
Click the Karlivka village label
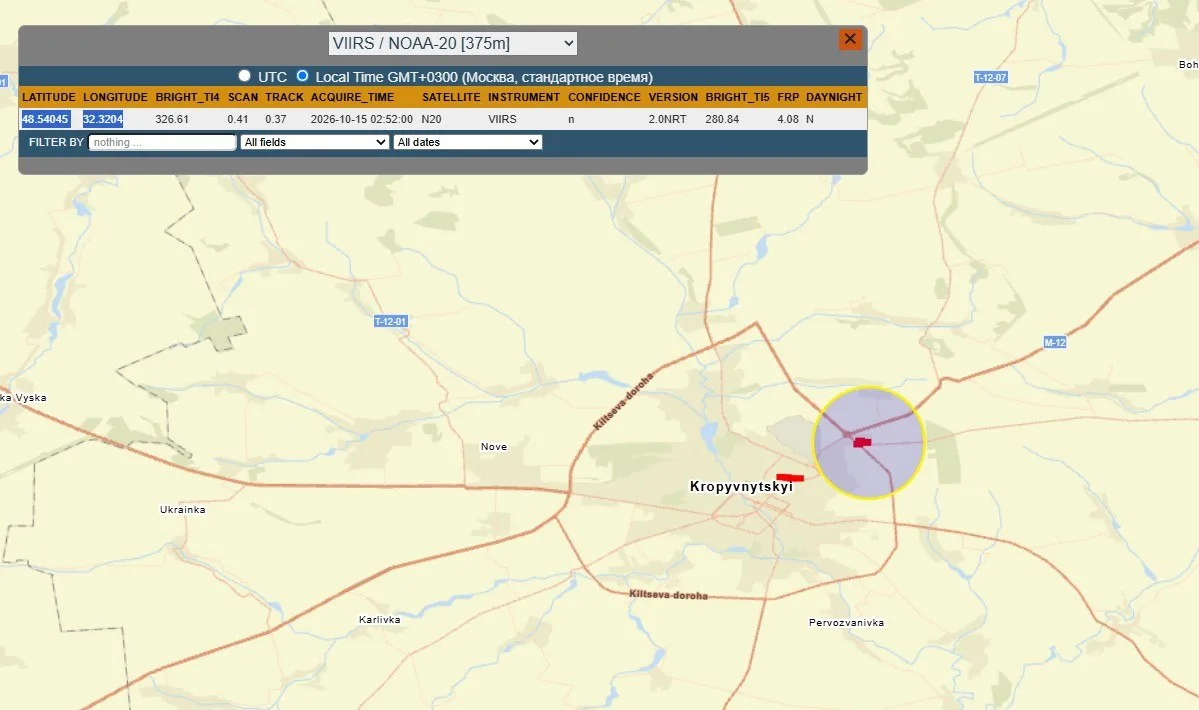[380, 620]
